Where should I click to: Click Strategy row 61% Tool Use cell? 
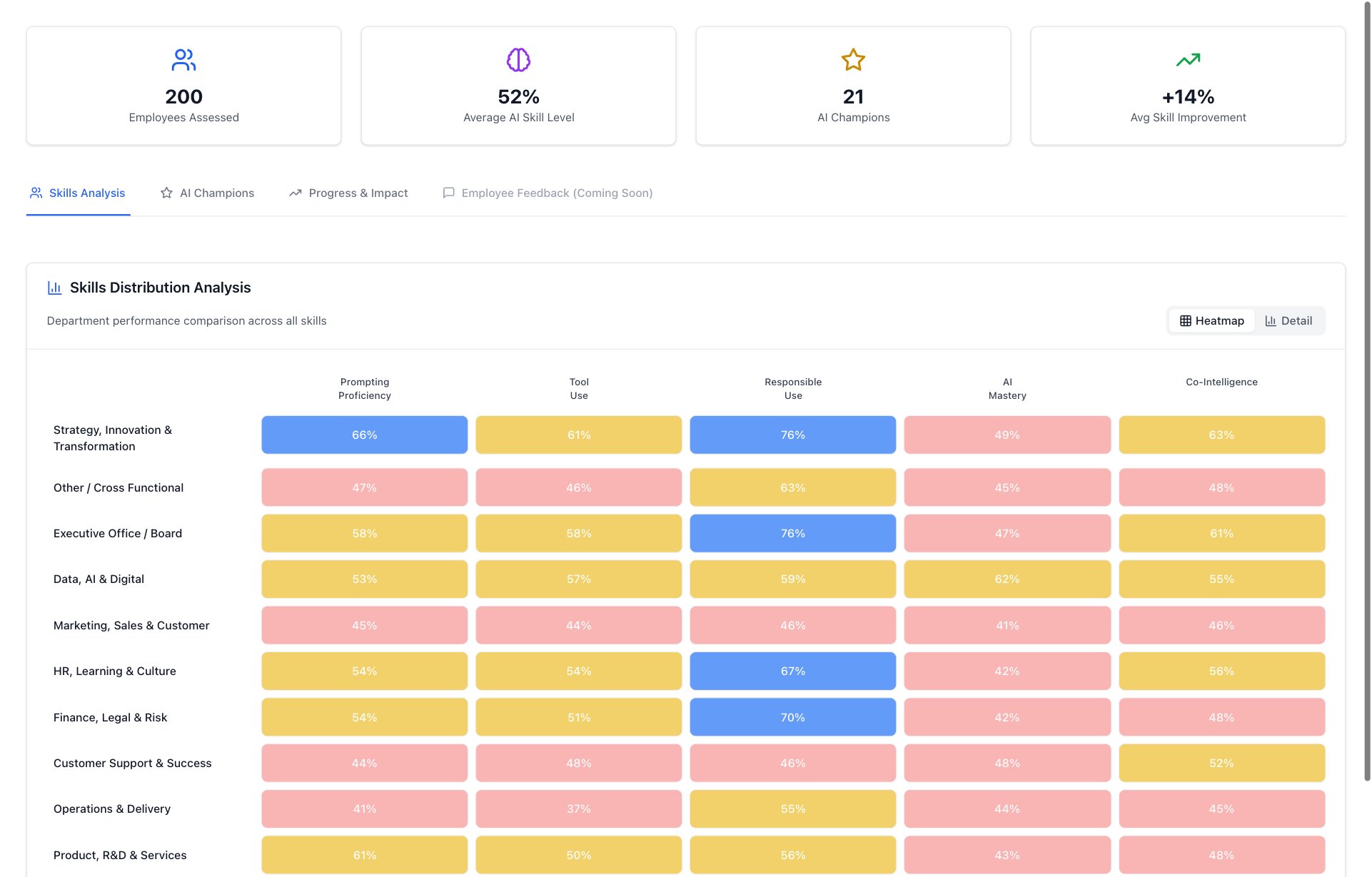tap(579, 435)
